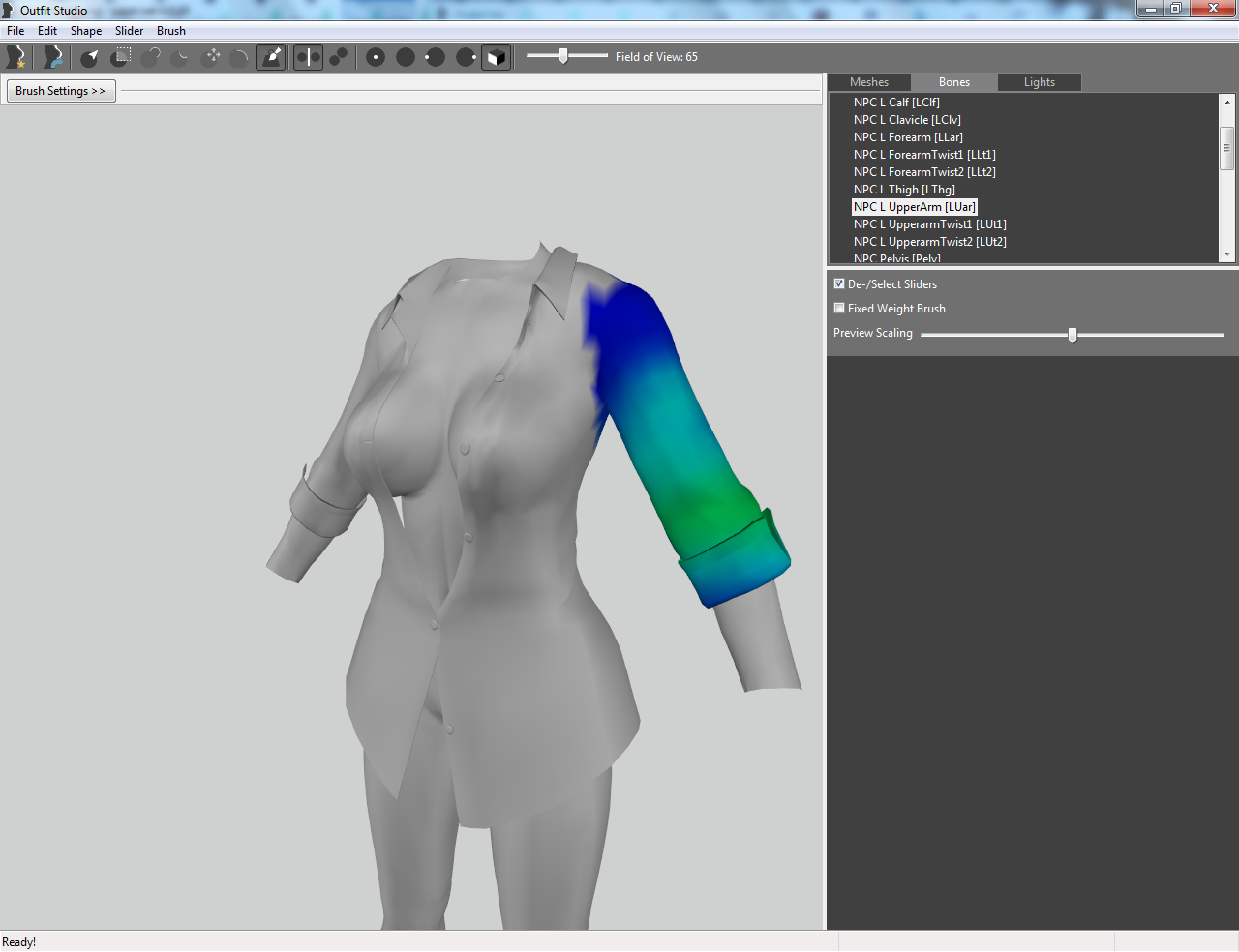Select NPC L Forearm [LLar] bone
The height and width of the screenshot is (952, 1239).
[x=908, y=137]
